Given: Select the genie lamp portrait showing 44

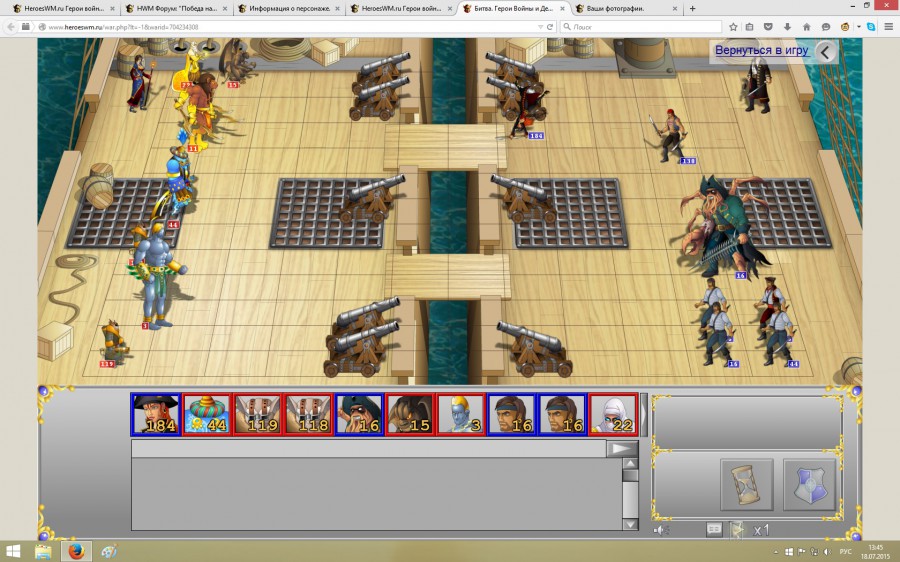Looking at the screenshot, I should (207, 414).
